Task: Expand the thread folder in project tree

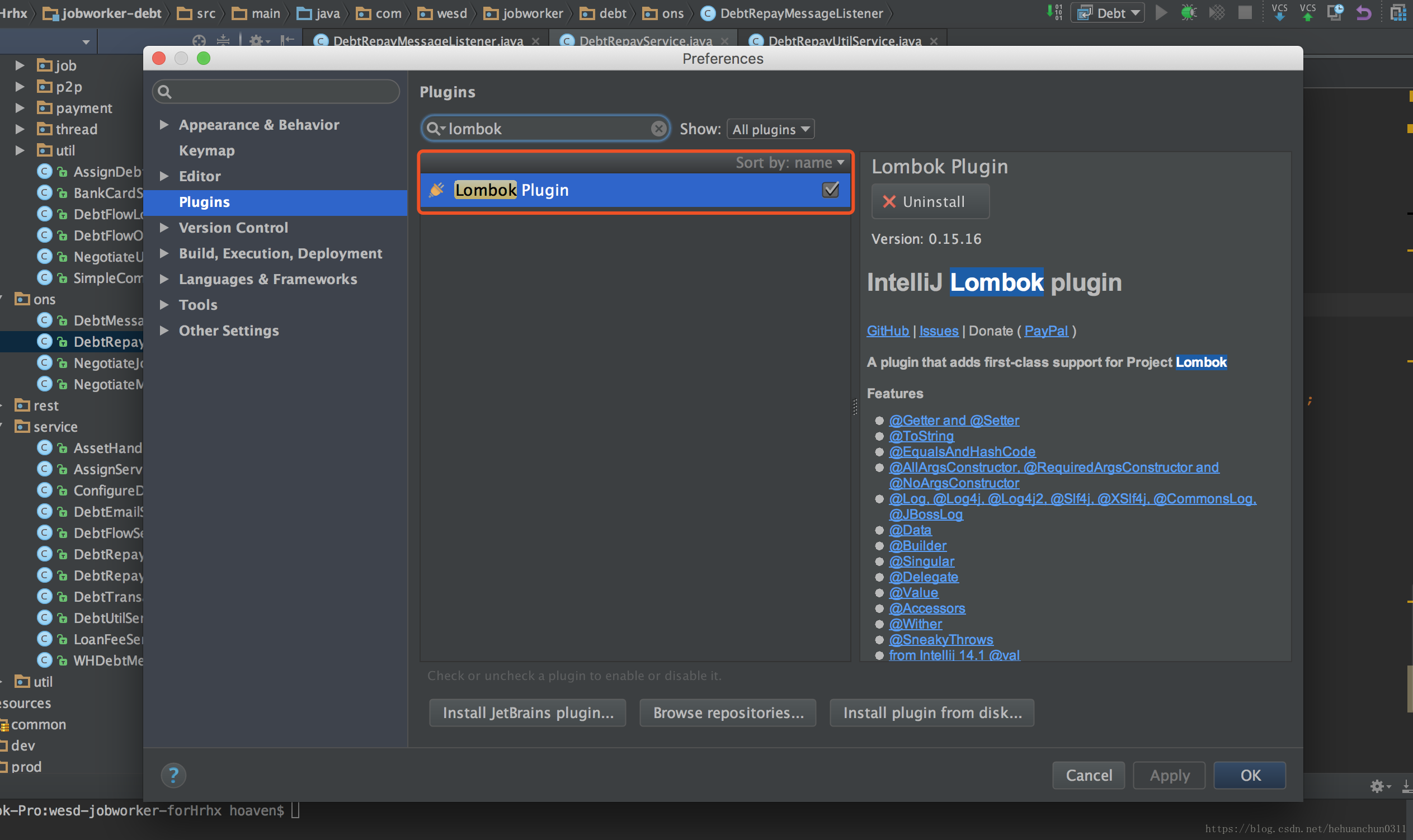Action: pos(20,129)
